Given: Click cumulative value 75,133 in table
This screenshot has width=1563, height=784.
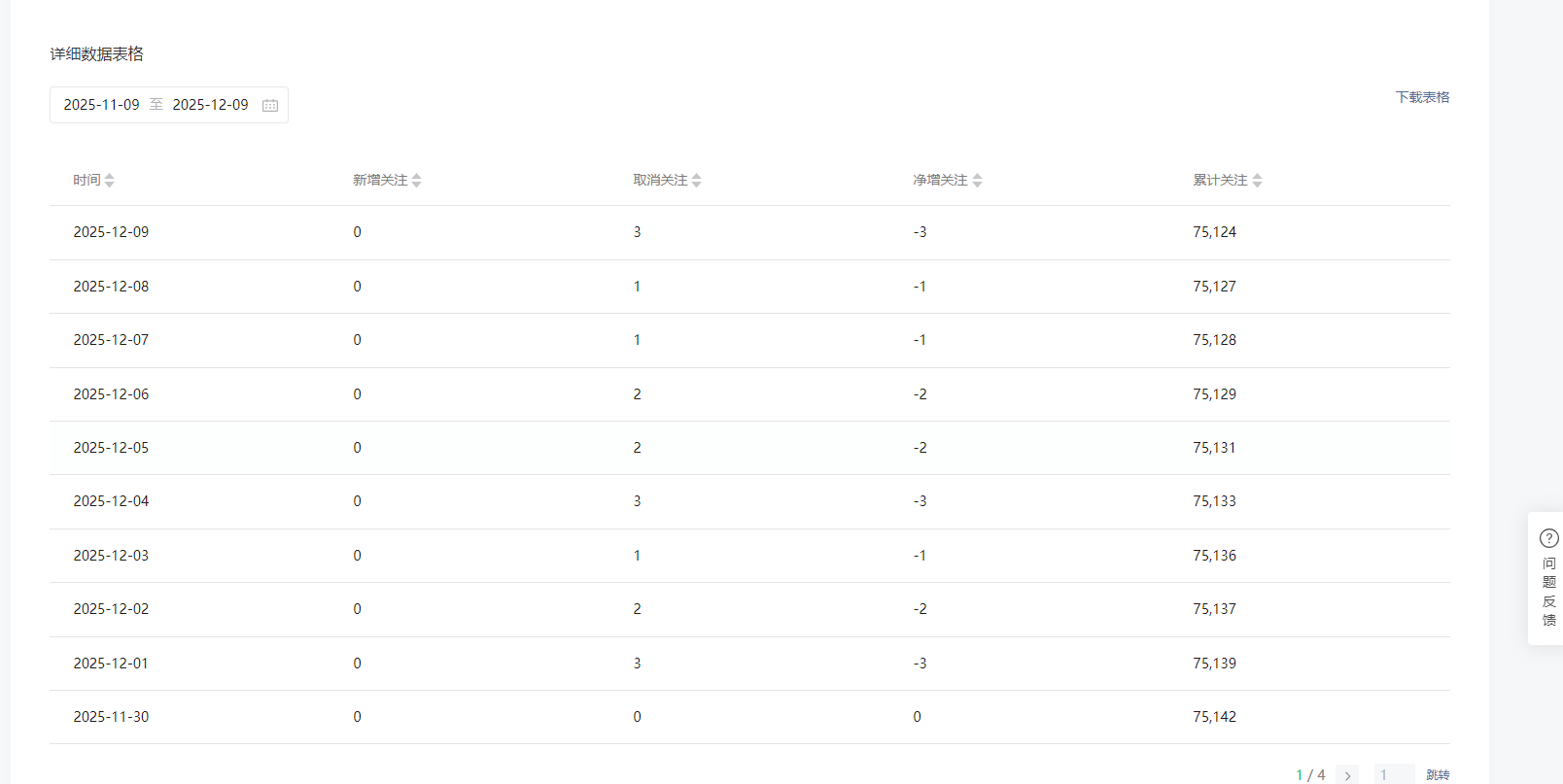Looking at the screenshot, I should point(1215,501).
